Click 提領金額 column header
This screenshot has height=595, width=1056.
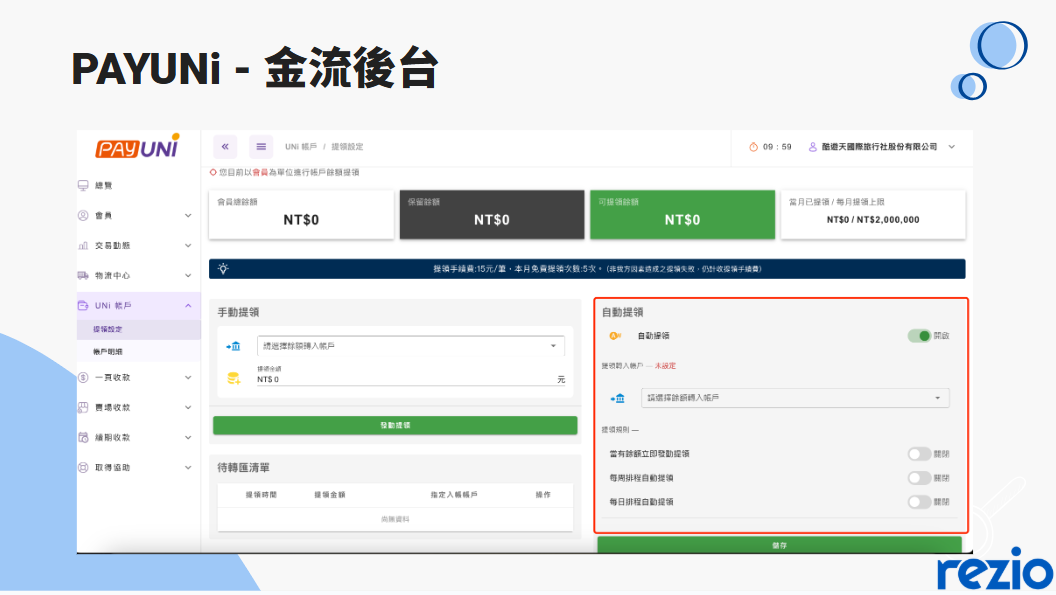coord(329,495)
